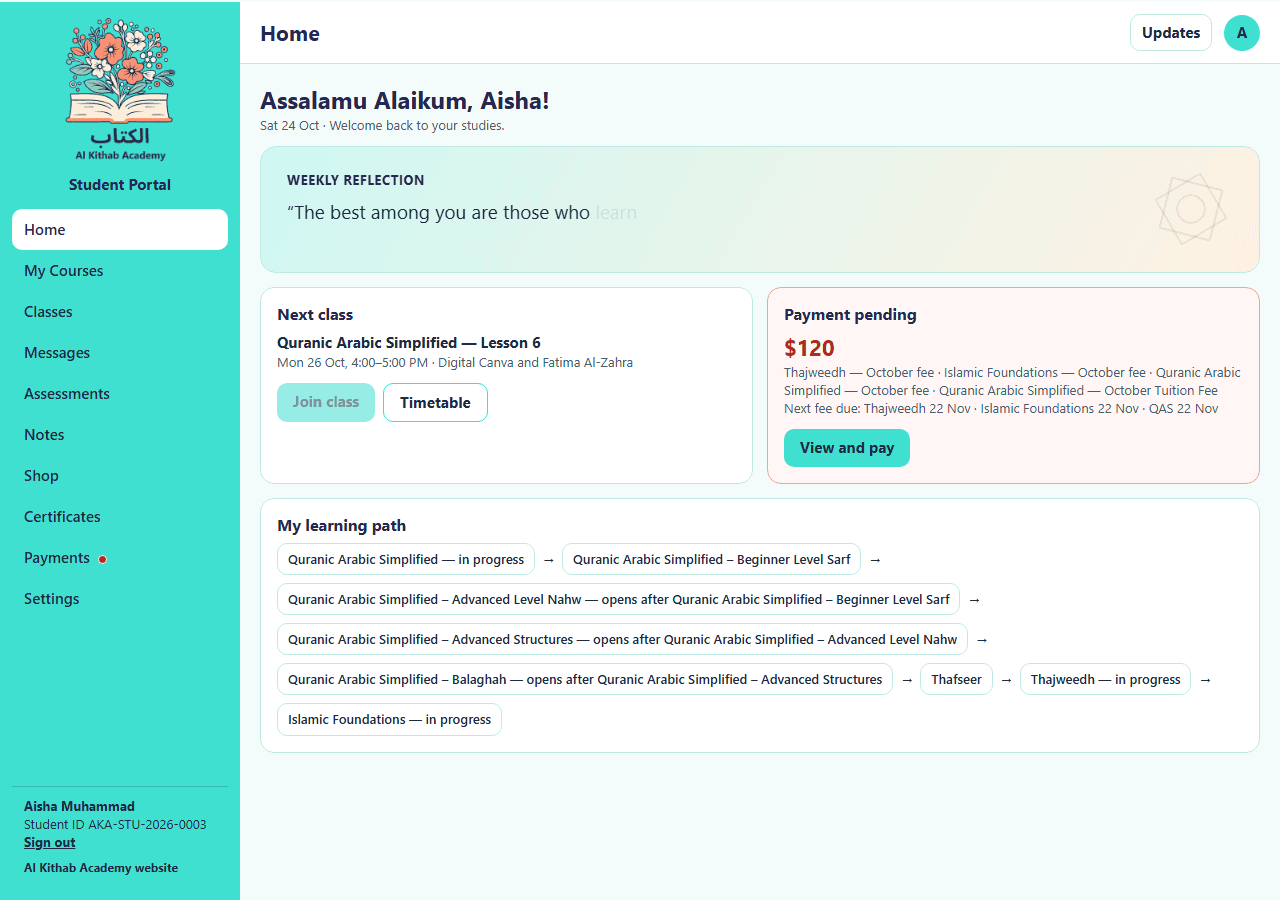Open Messages from the sidebar

(x=120, y=353)
